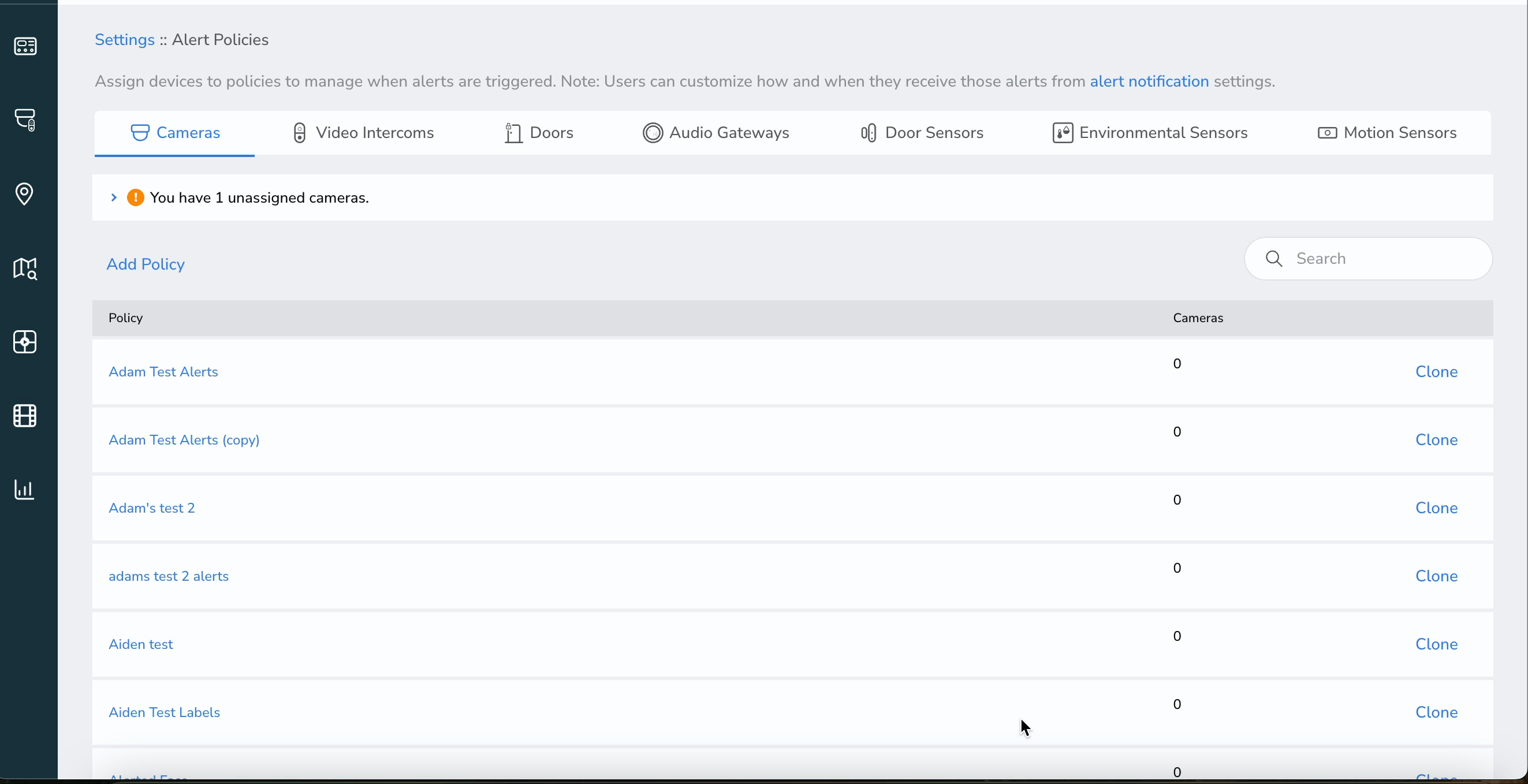Image resolution: width=1528 pixels, height=784 pixels.
Task: Click the icon beside Environmental Sensors
Action: tap(1063, 133)
